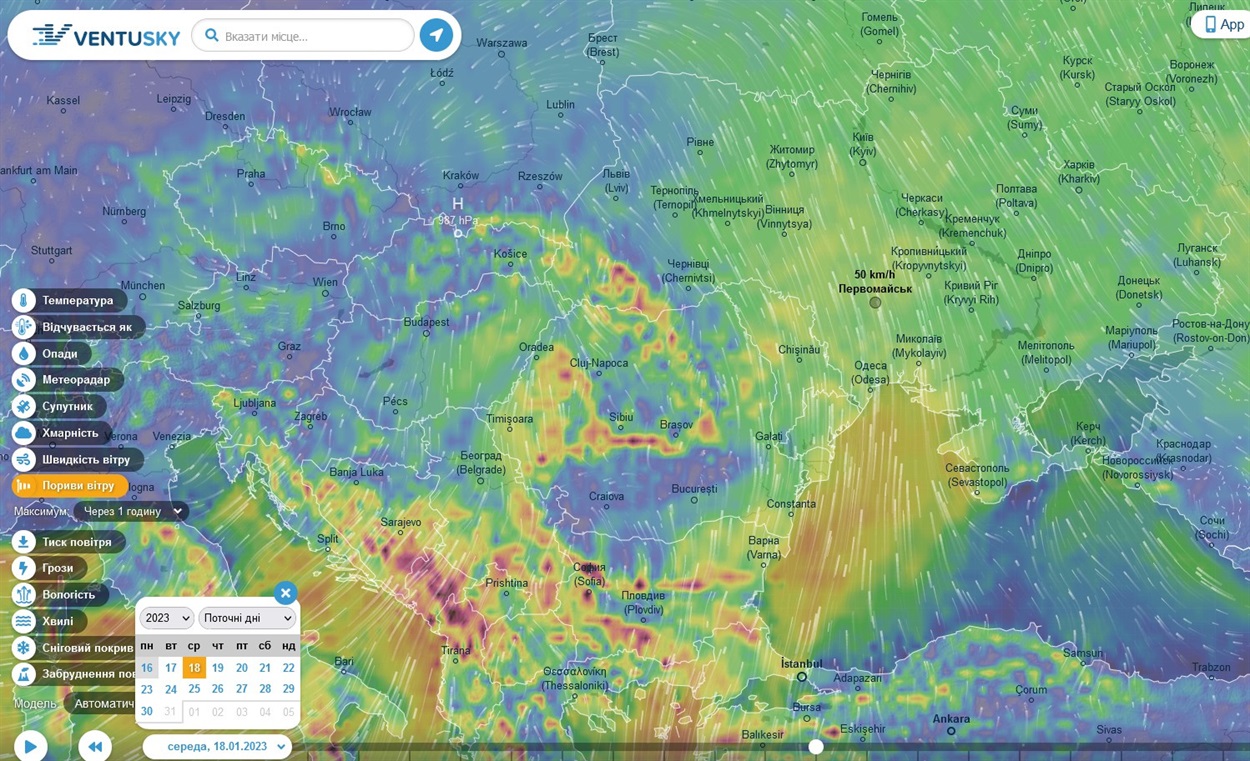Start the forecast animation playback
The width and height of the screenshot is (1250, 761).
coord(30,746)
